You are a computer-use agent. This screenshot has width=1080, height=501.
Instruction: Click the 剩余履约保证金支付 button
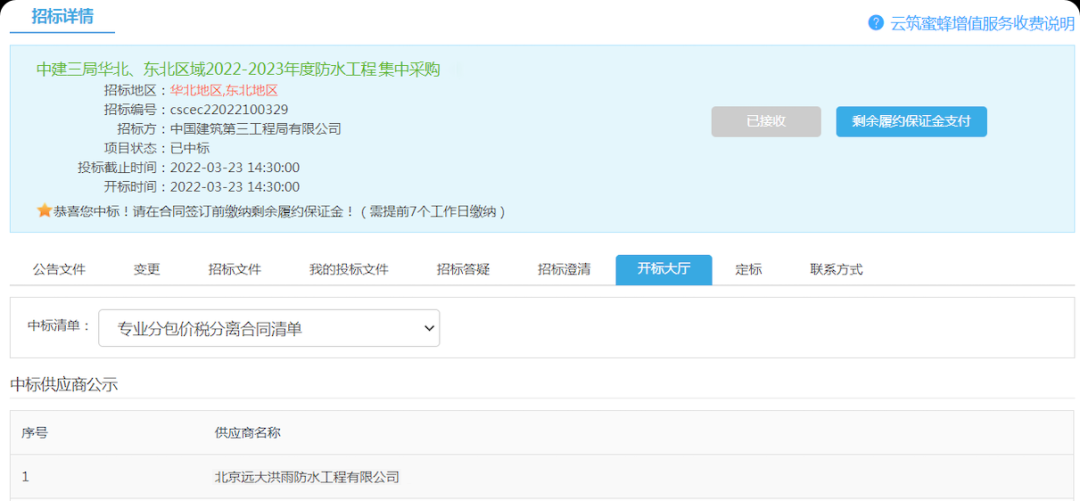pos(911,121)
